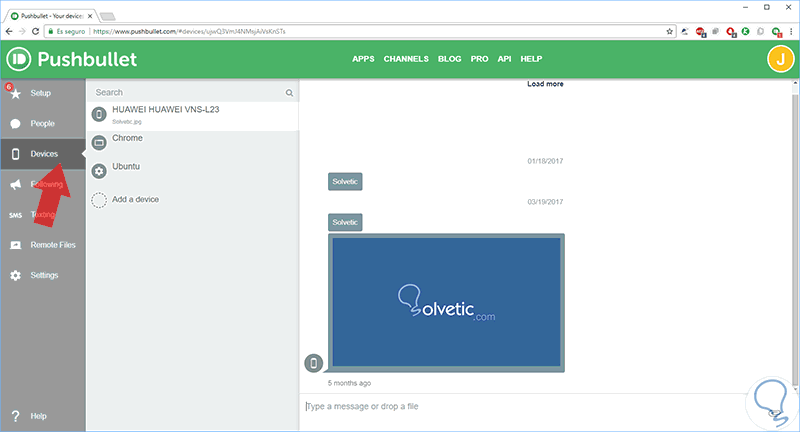The width and height of the screenshot is (800, 432).
Task: Open the SMS Texting icon
Action: [16, 215]
